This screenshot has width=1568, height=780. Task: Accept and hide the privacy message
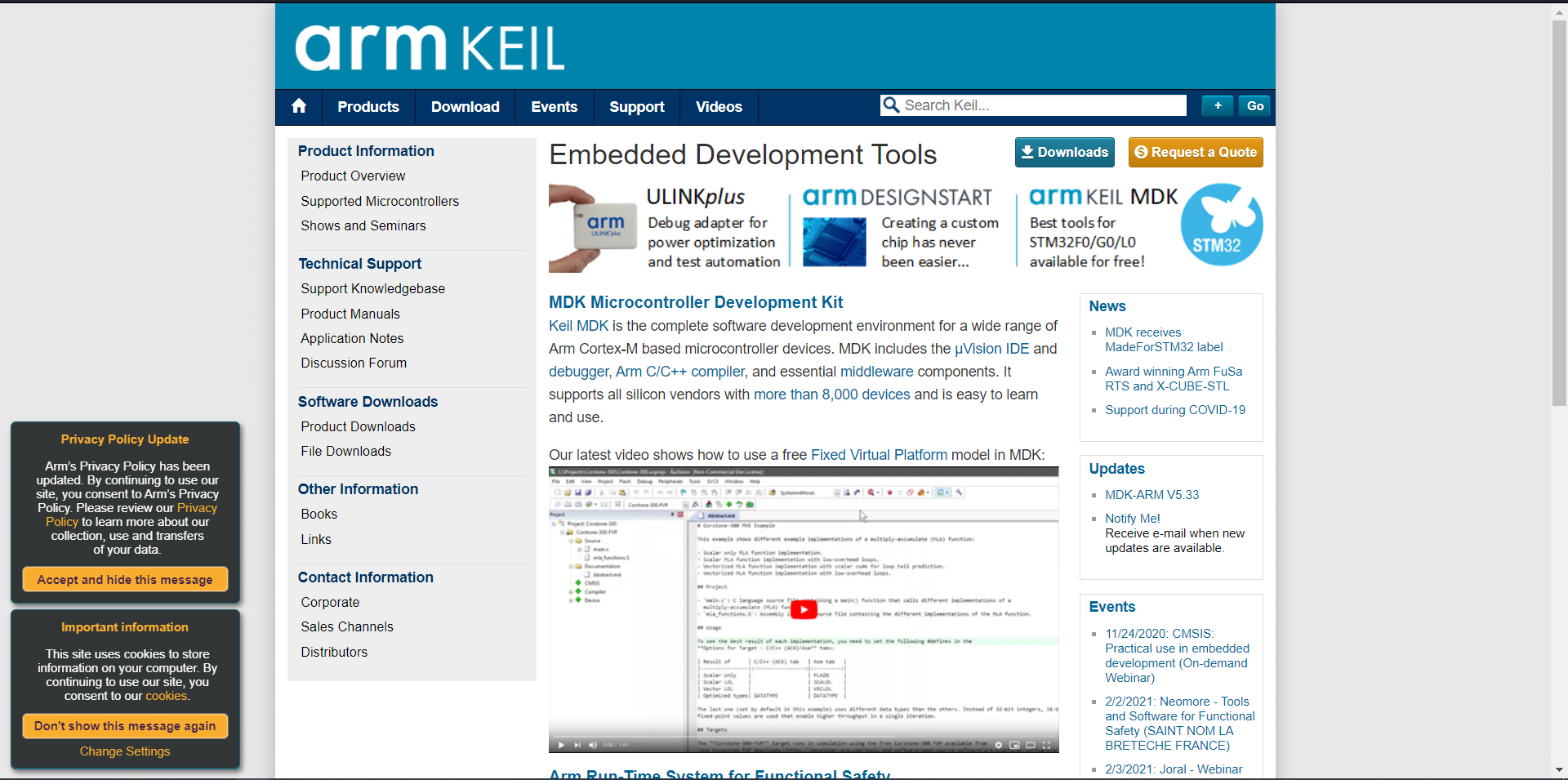pyautogui.click(x=125, y=579)
